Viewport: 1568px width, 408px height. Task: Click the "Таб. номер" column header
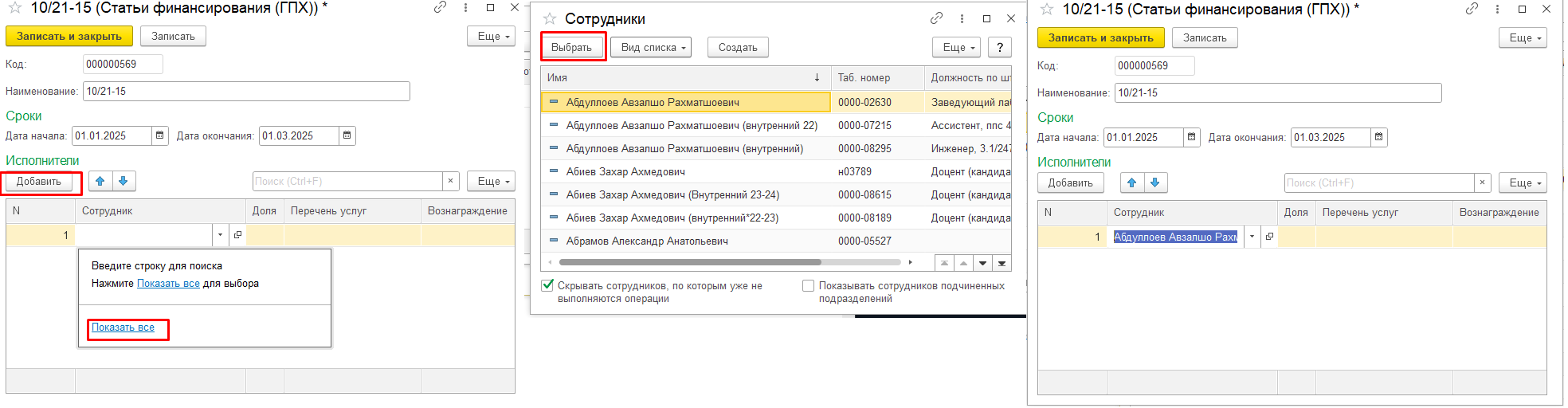point(864,78)
